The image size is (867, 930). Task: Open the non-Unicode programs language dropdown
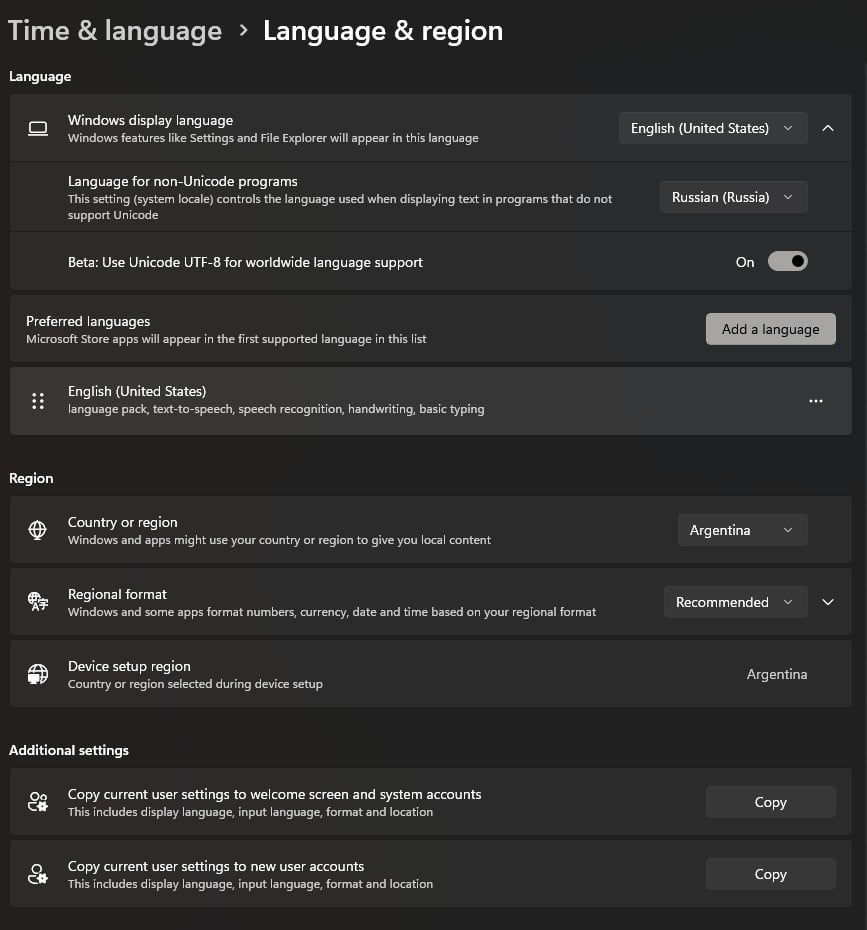click(x=732, y=197)
